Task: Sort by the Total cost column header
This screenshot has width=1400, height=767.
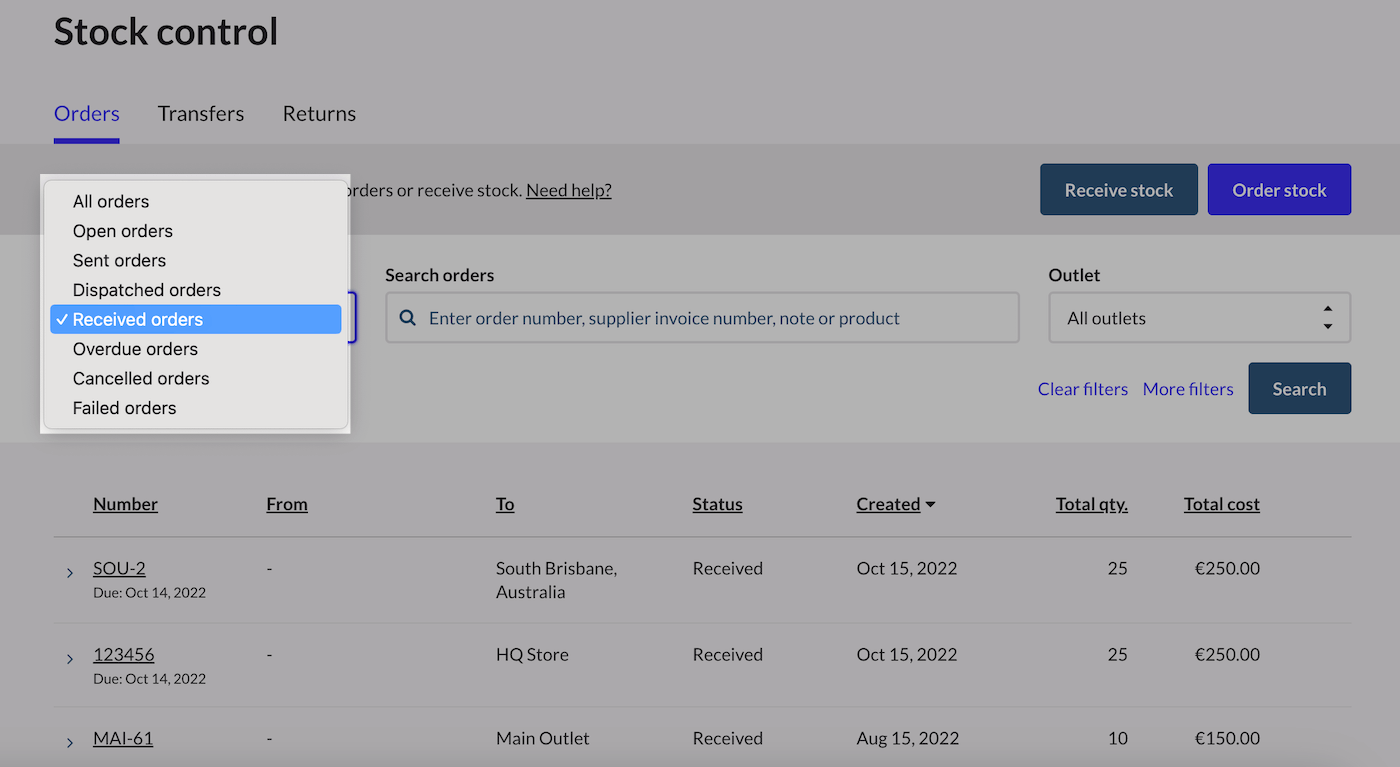Action: (x=1222, y=505)
